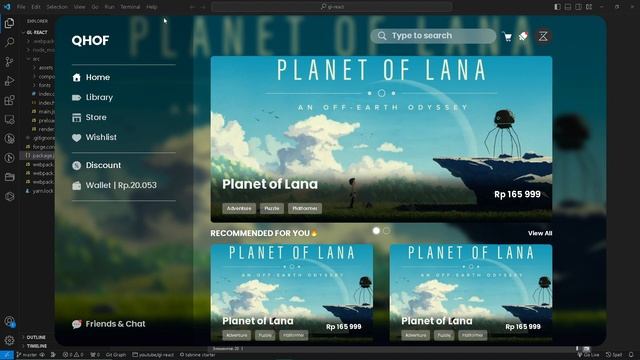Screen dimensions: 640x360
Task: Click Spell checker status bar item
Action: (x=614, y=355)
